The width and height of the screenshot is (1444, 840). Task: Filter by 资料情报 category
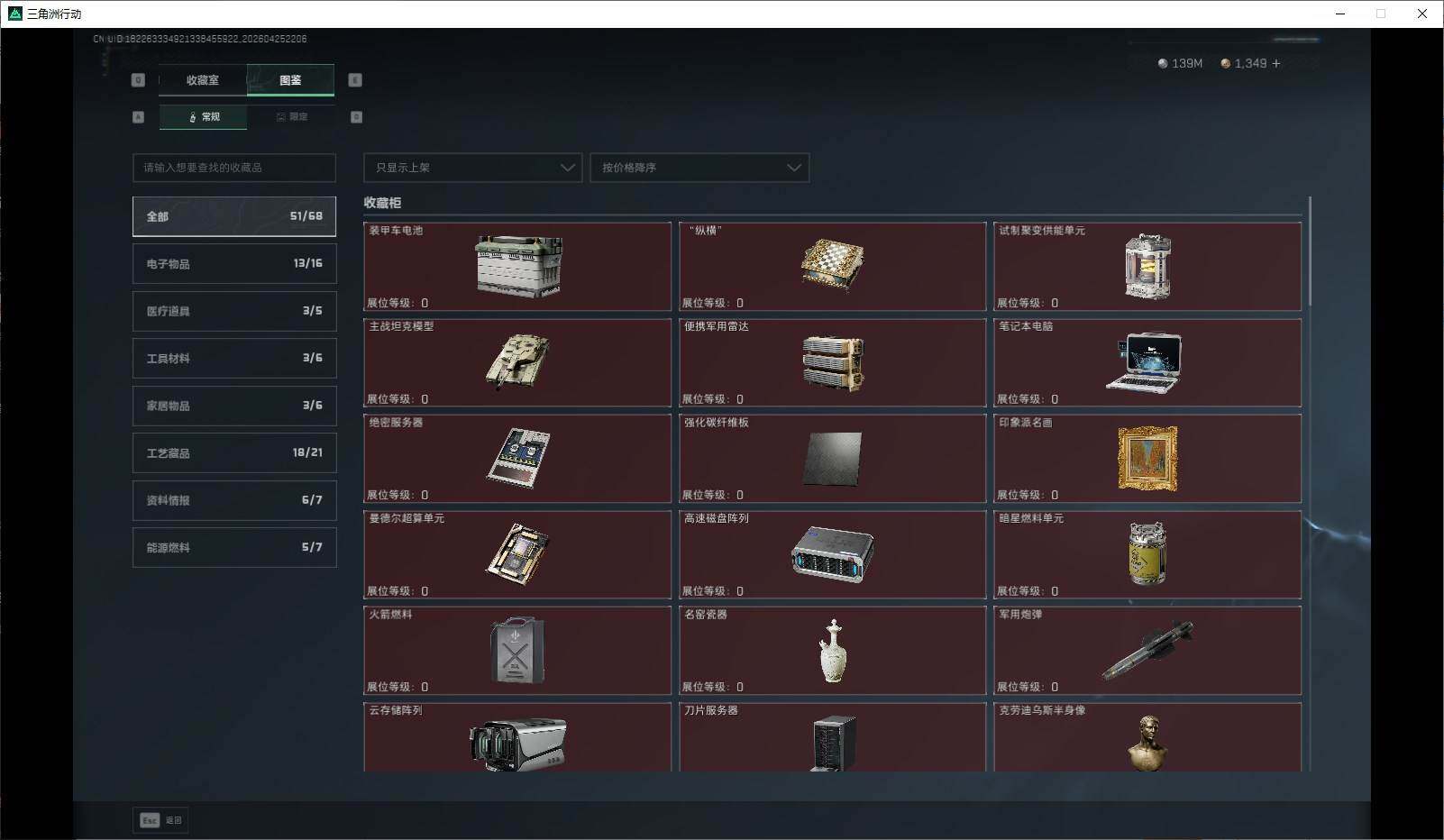[234, 500]
